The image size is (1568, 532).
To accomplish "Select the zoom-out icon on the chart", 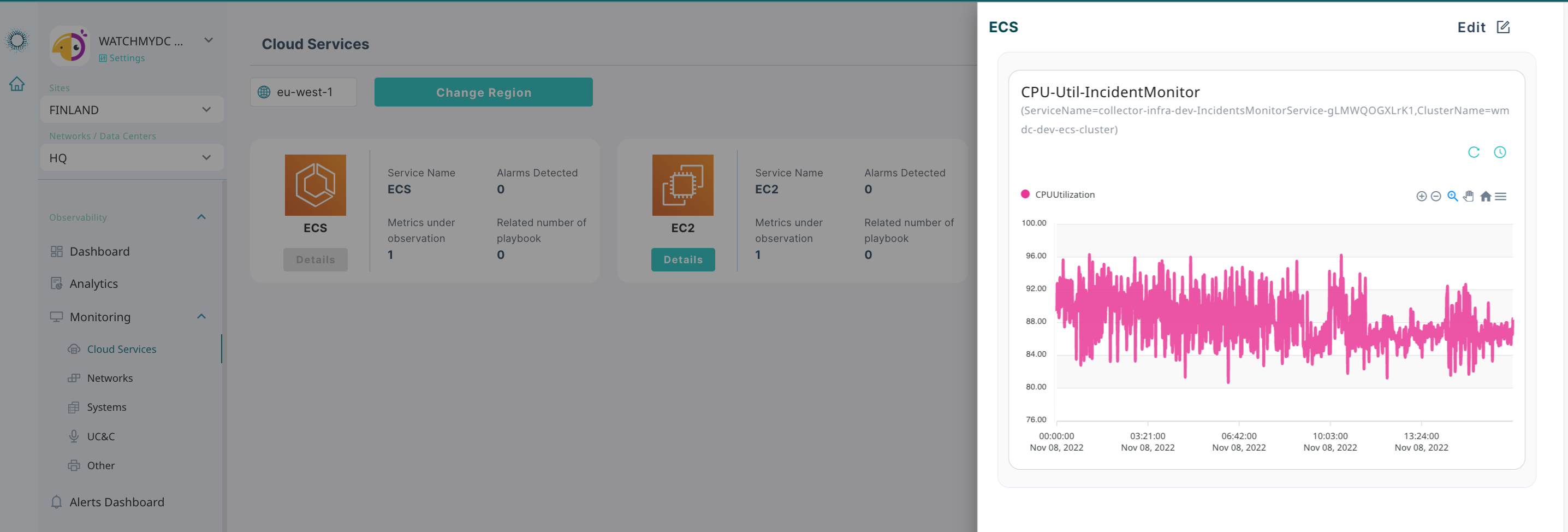I will point(1436,196).
